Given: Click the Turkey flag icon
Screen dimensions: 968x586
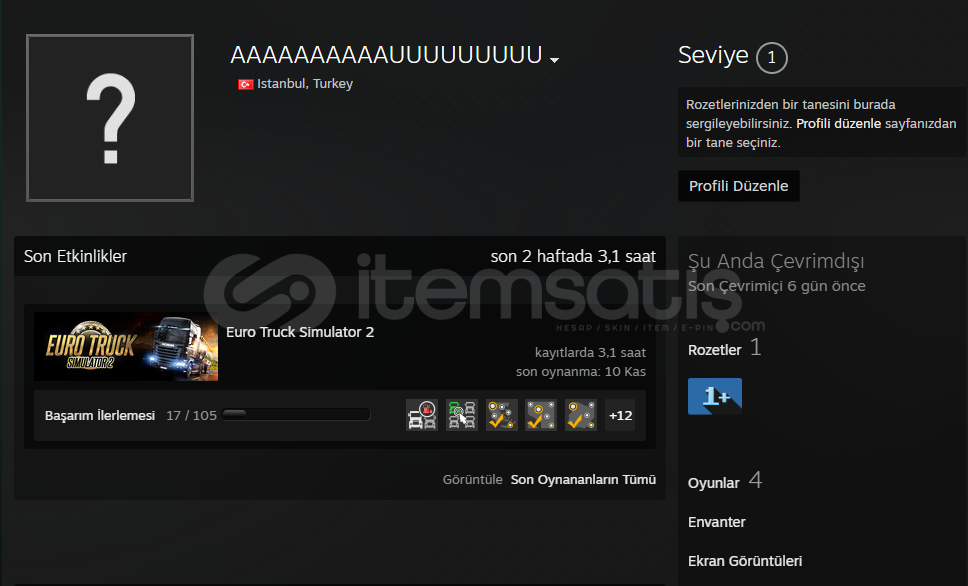Looking at the screenshot, I should [x=246, y=84].
